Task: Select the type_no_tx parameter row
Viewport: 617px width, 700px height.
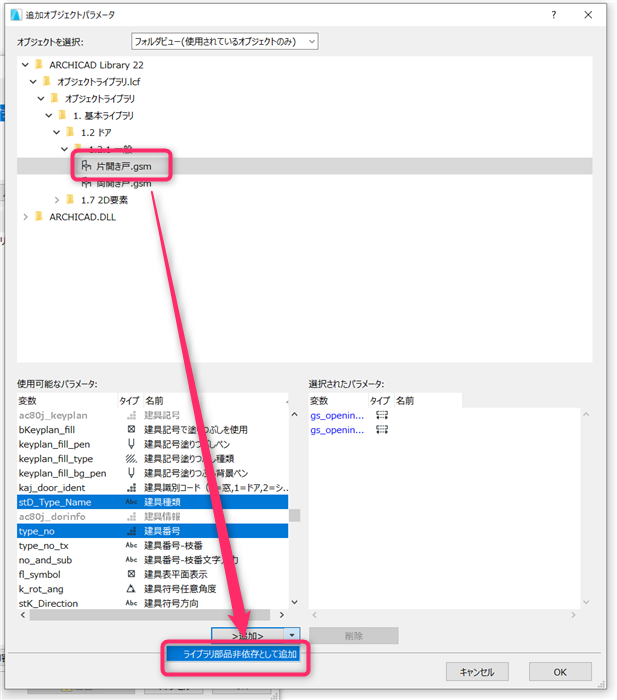Action: (x=152, y=546)
